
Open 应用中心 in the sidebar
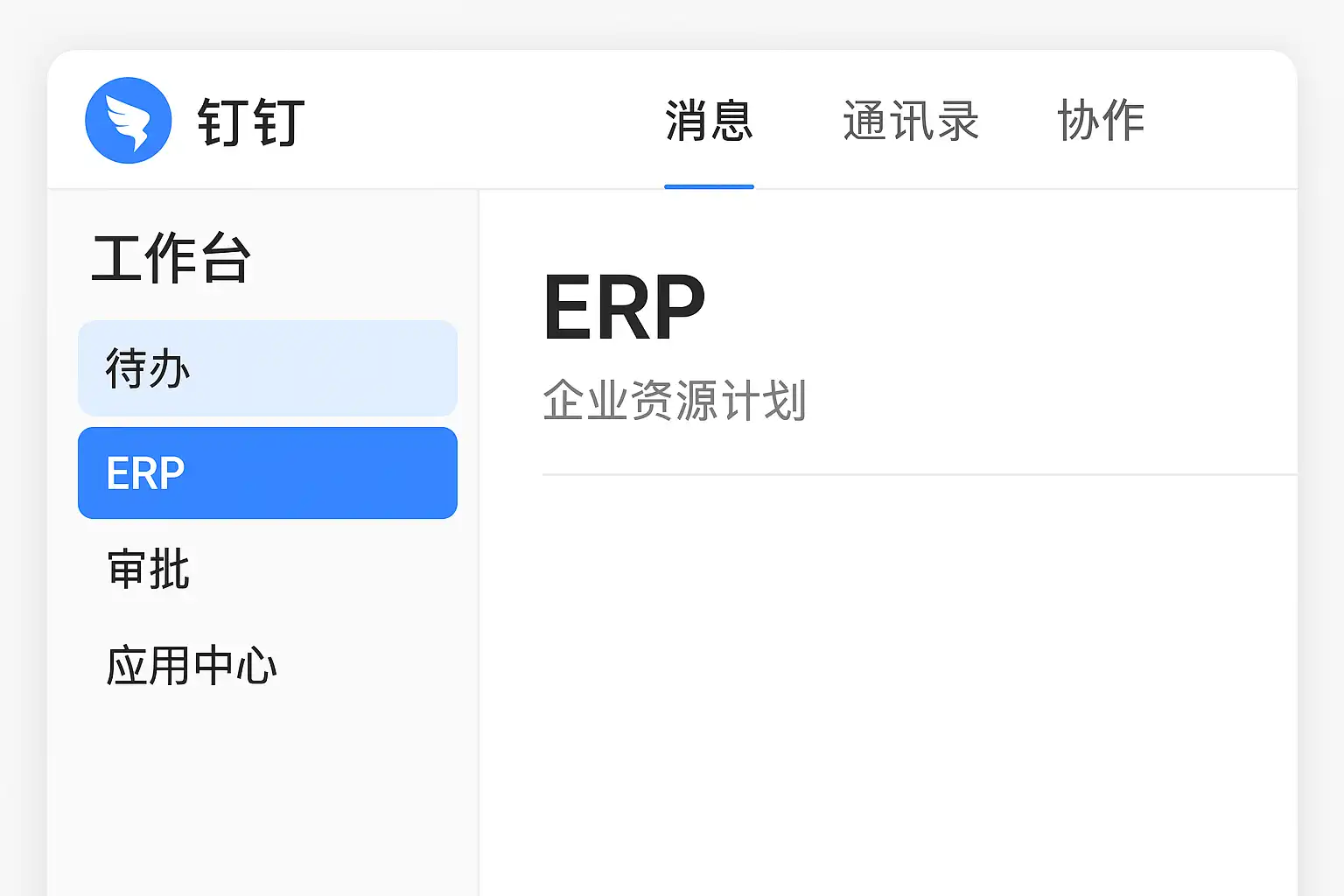[x=192, y=666]
